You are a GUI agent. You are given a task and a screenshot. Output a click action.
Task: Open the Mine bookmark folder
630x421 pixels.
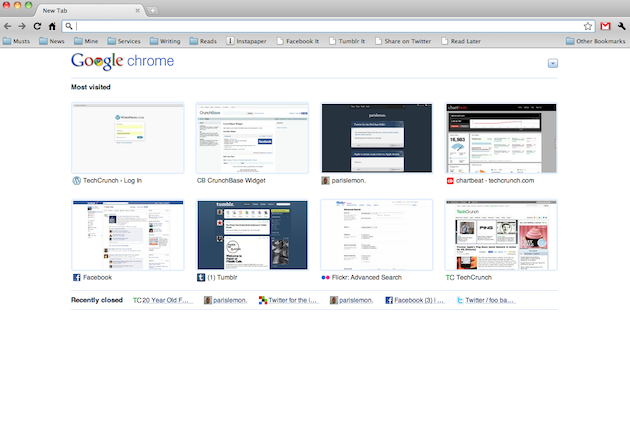coord(86,41)
